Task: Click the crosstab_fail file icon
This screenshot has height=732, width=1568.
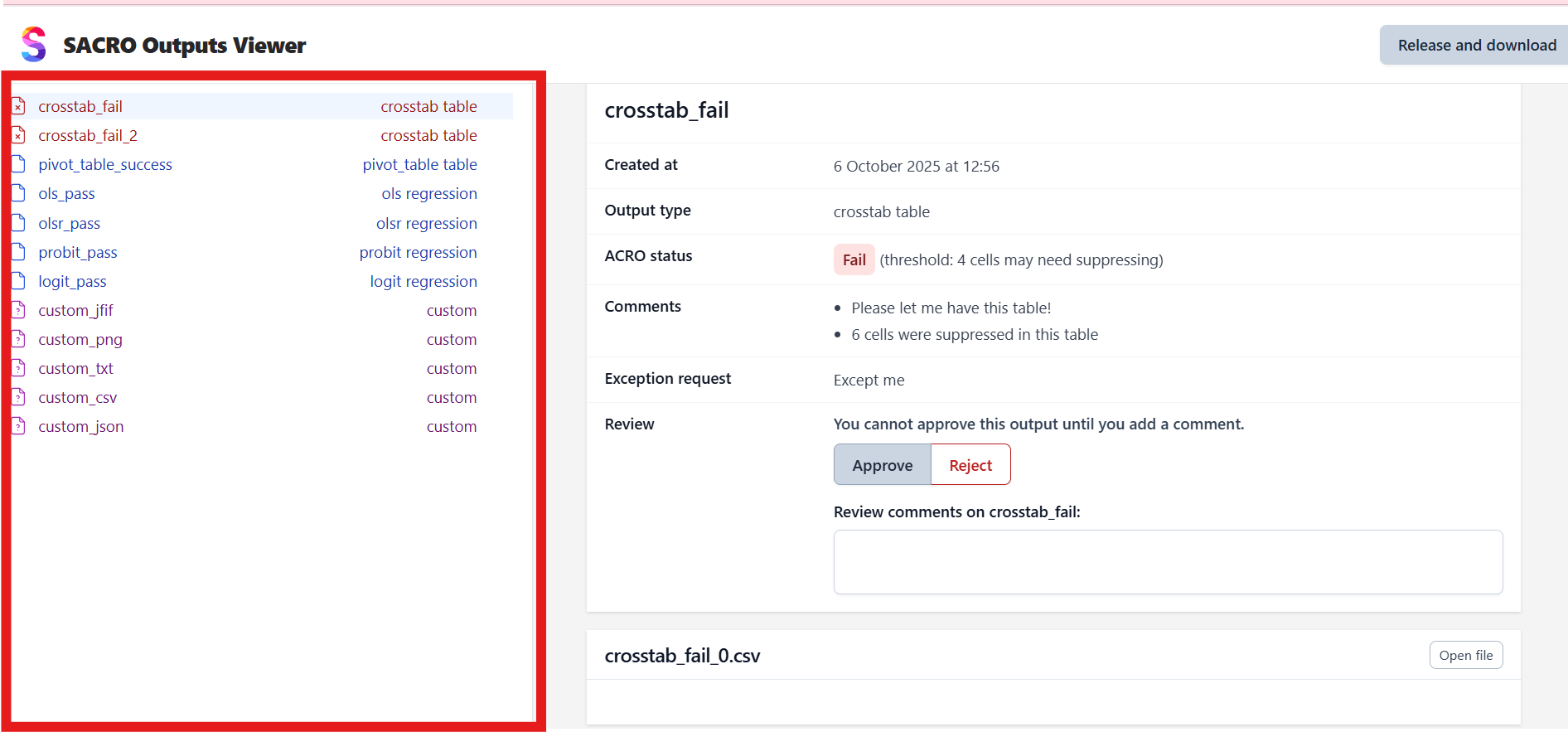Action: tap(18, 106)
